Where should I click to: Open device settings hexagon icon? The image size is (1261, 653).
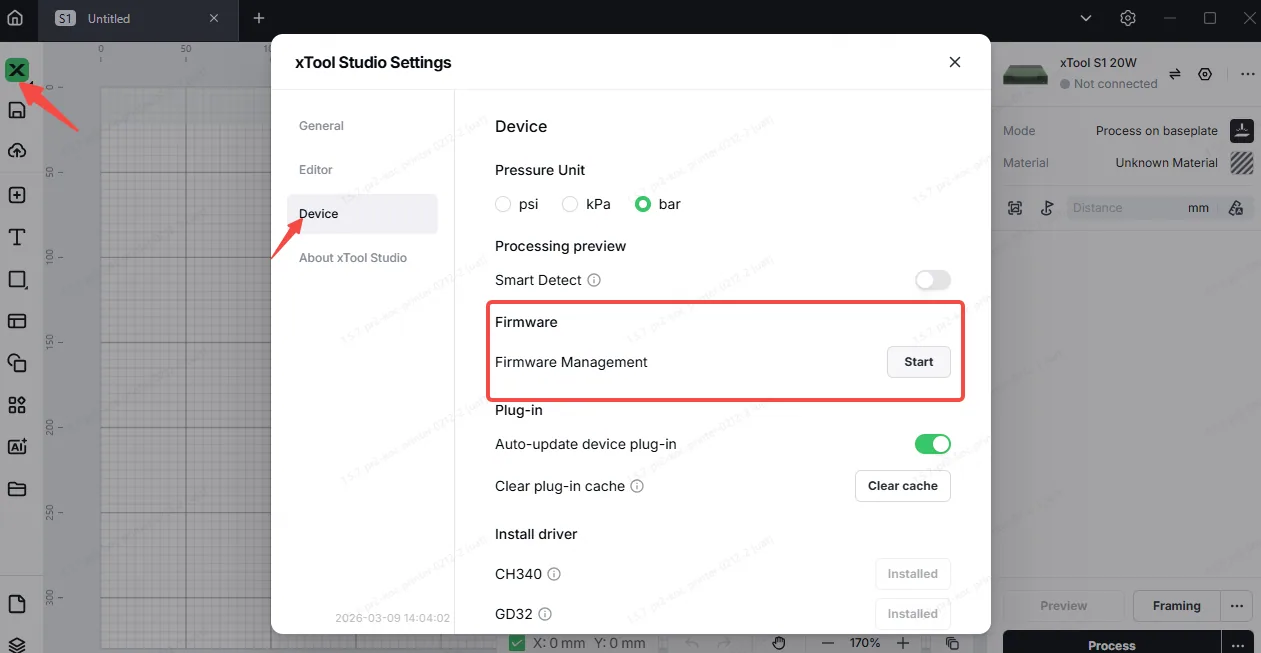[1205, 74]
